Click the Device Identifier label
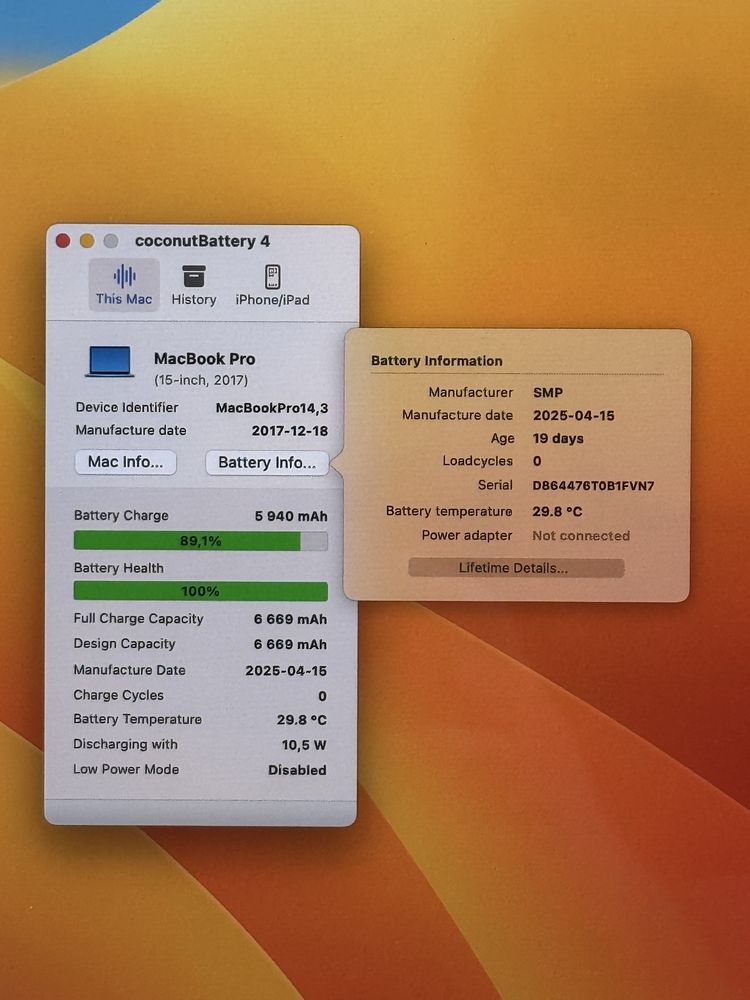The width and height of the screenshot is (750, 1000). [127, 408]
